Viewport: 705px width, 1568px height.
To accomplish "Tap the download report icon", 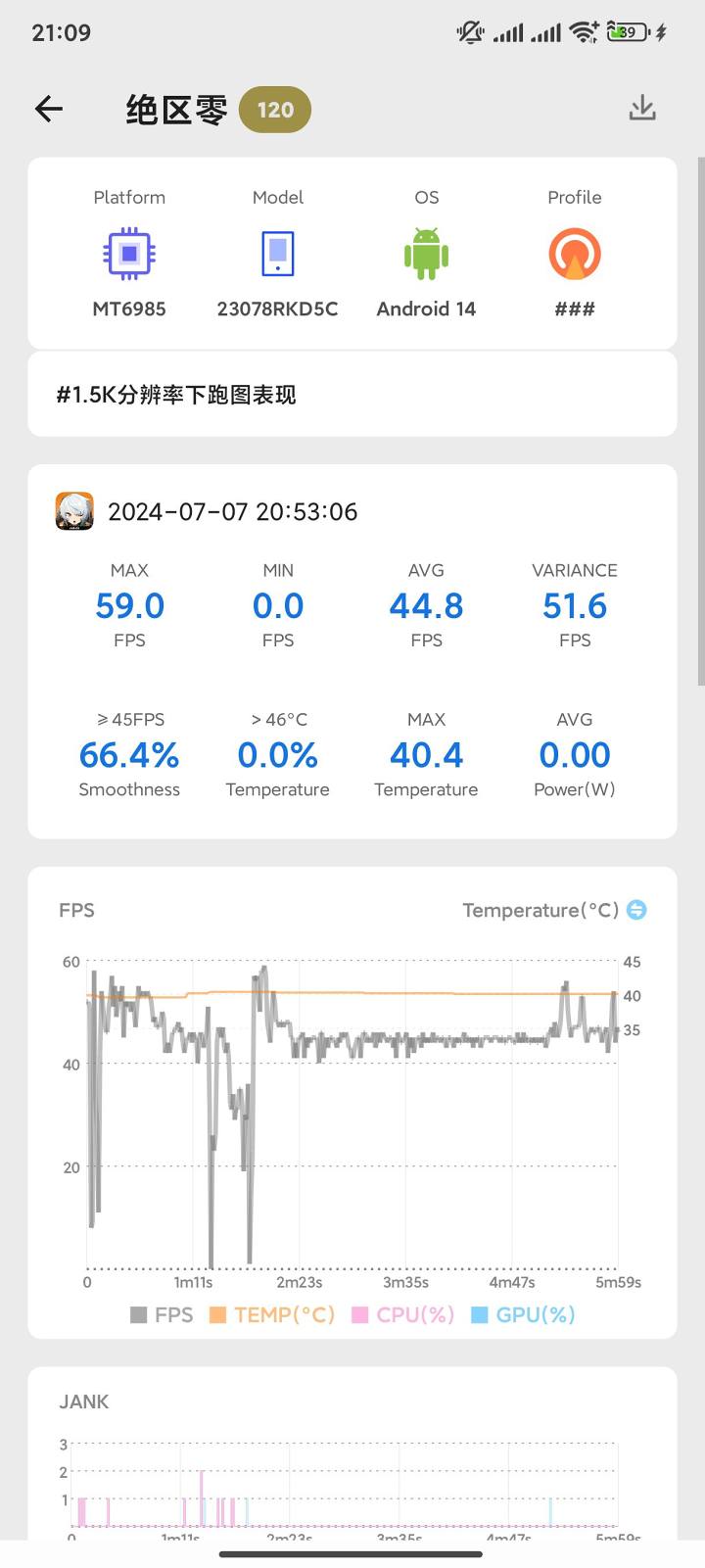I will 642,108.
